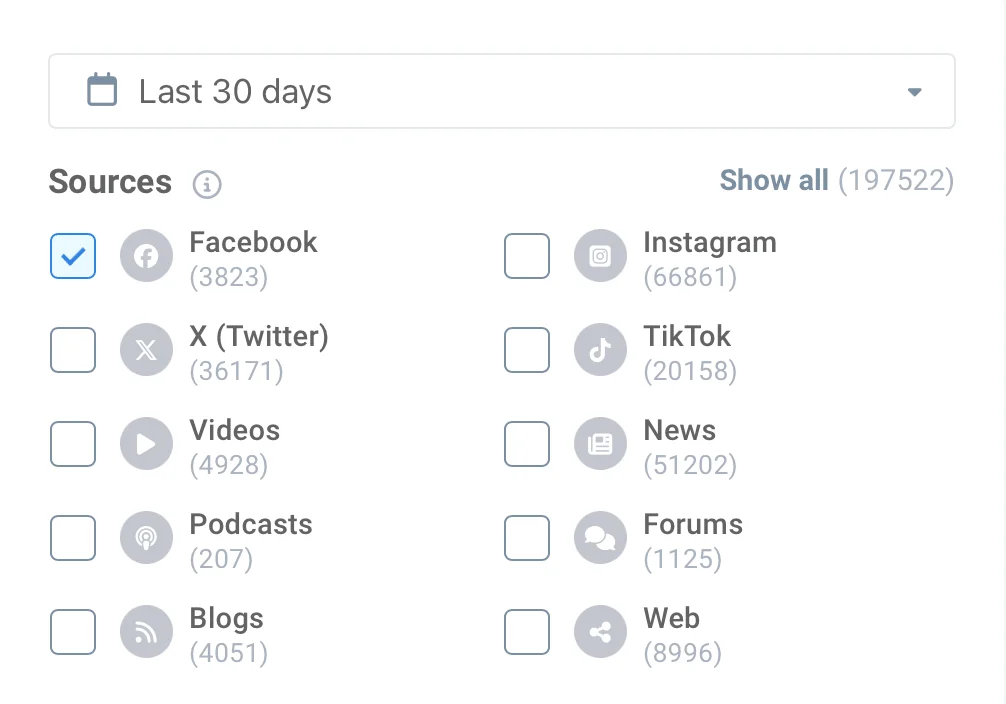1006x704 pixels.
Task: Select the TikTok source label
Action: (x=687, y=337)
